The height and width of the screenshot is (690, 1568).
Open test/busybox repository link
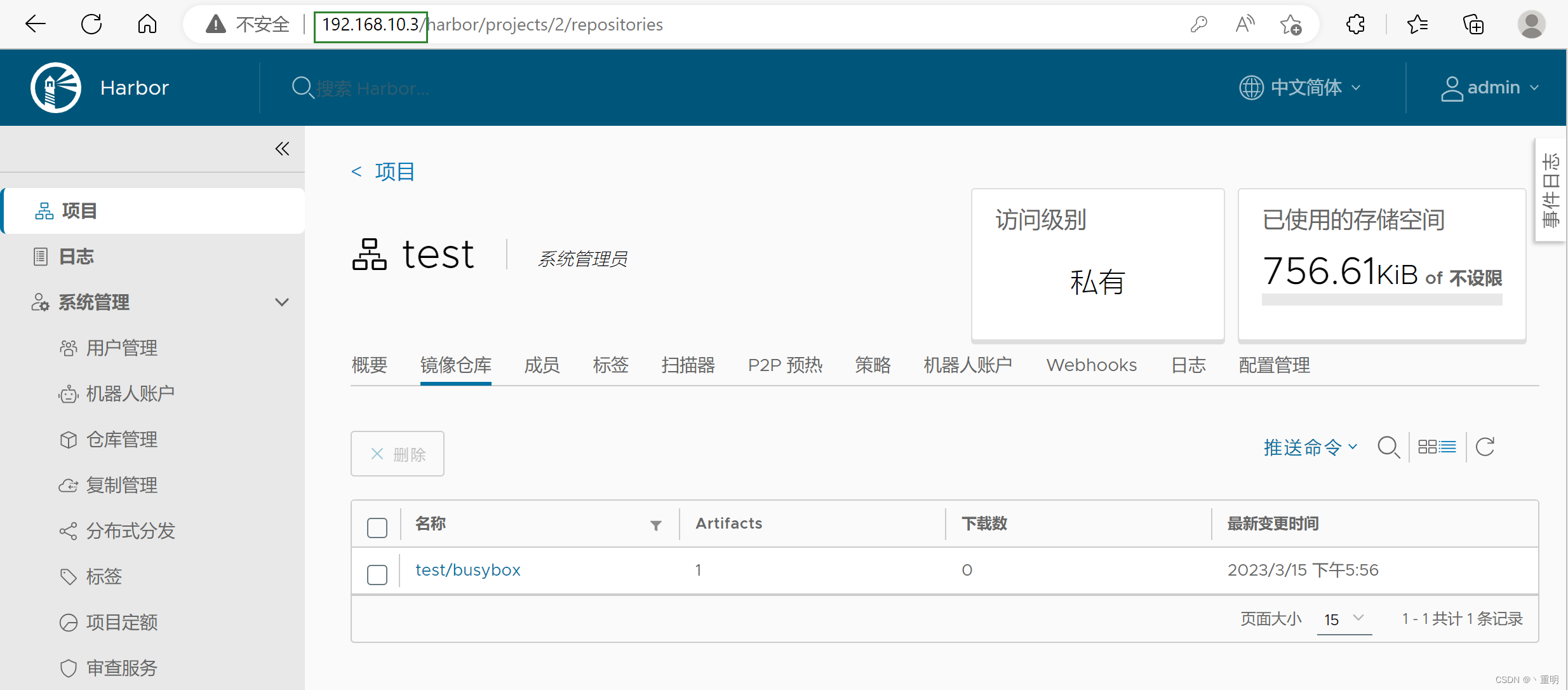point(468,570)
